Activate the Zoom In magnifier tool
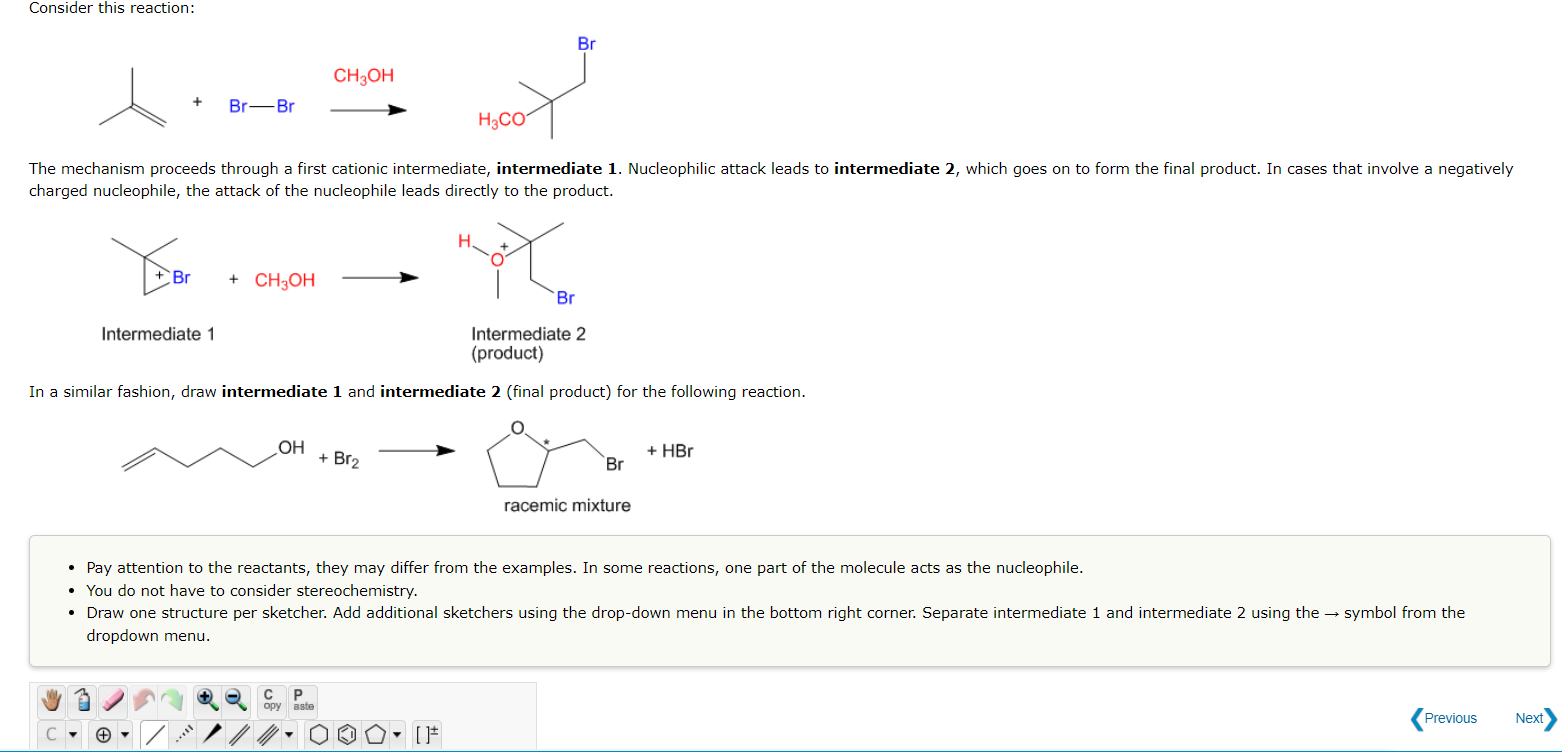The height and width of the screenshot is (752, 1562). [x=205, y=698]
